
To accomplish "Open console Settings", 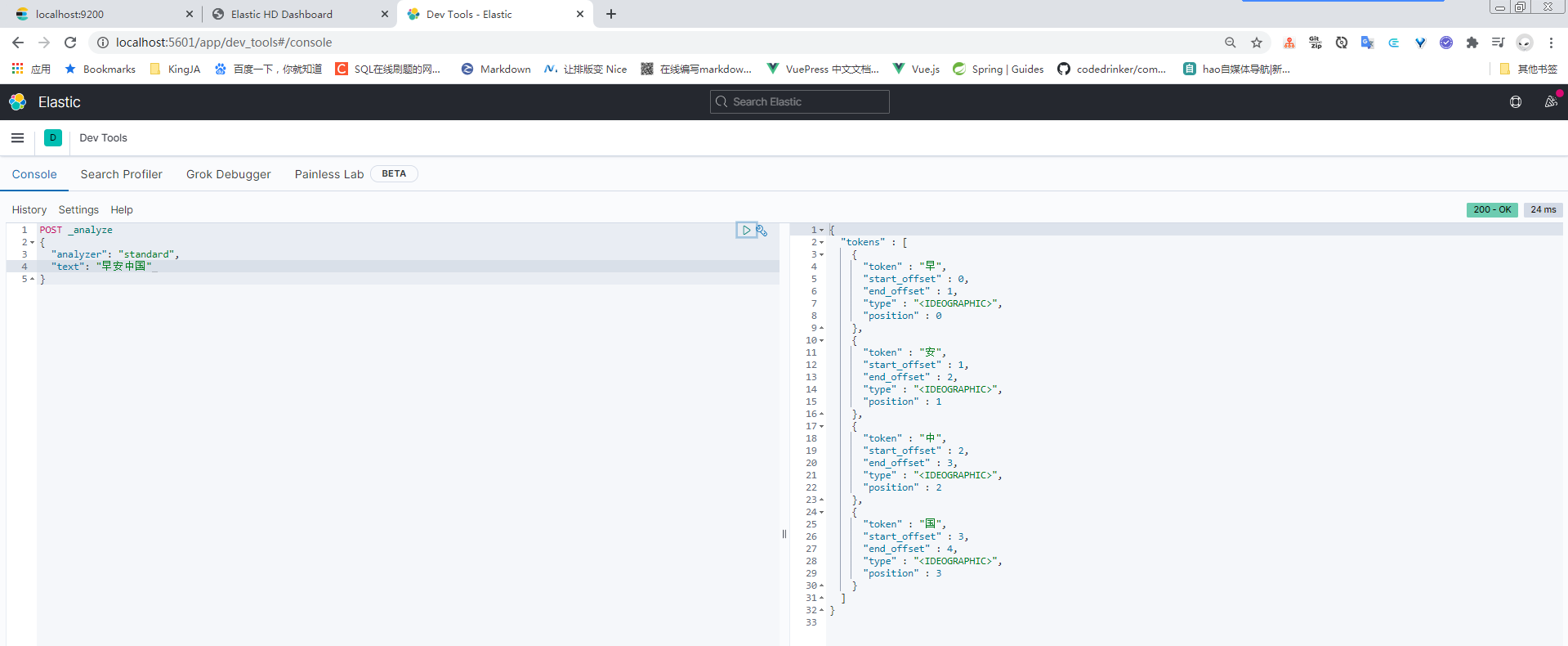I will click(78, 210).
